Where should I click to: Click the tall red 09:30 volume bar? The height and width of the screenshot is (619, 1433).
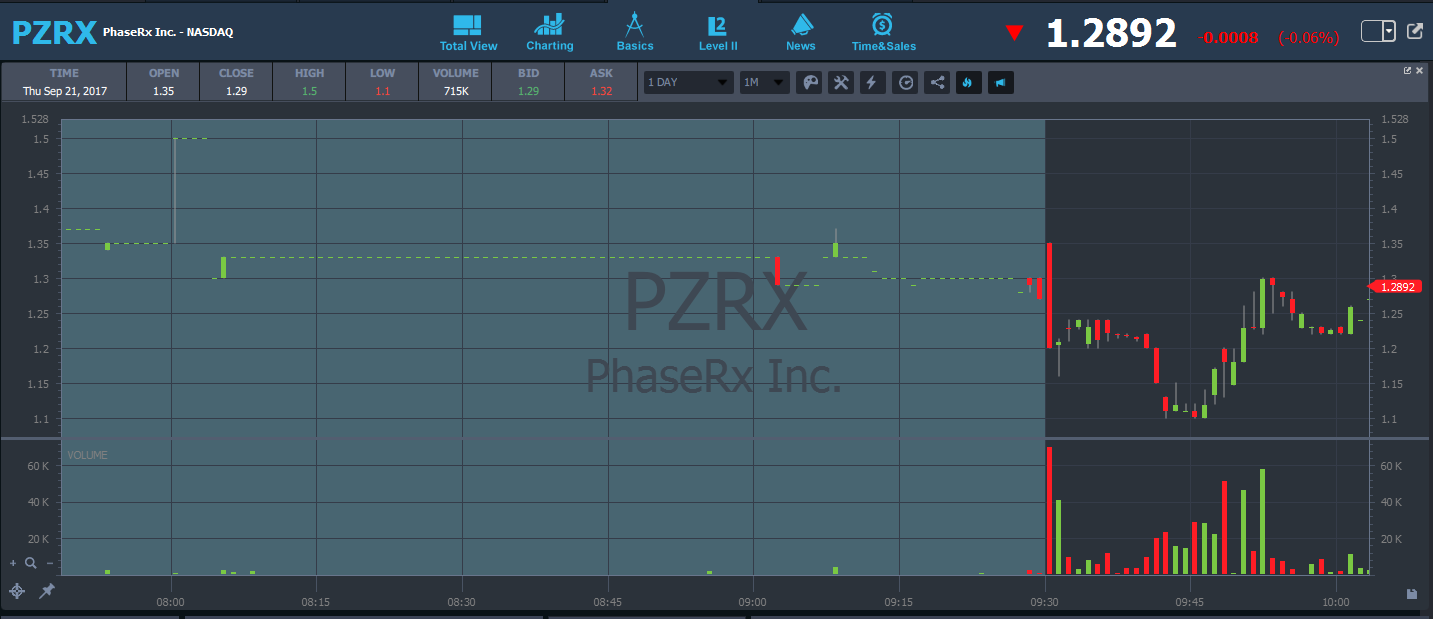click(x=1049, y=510)
